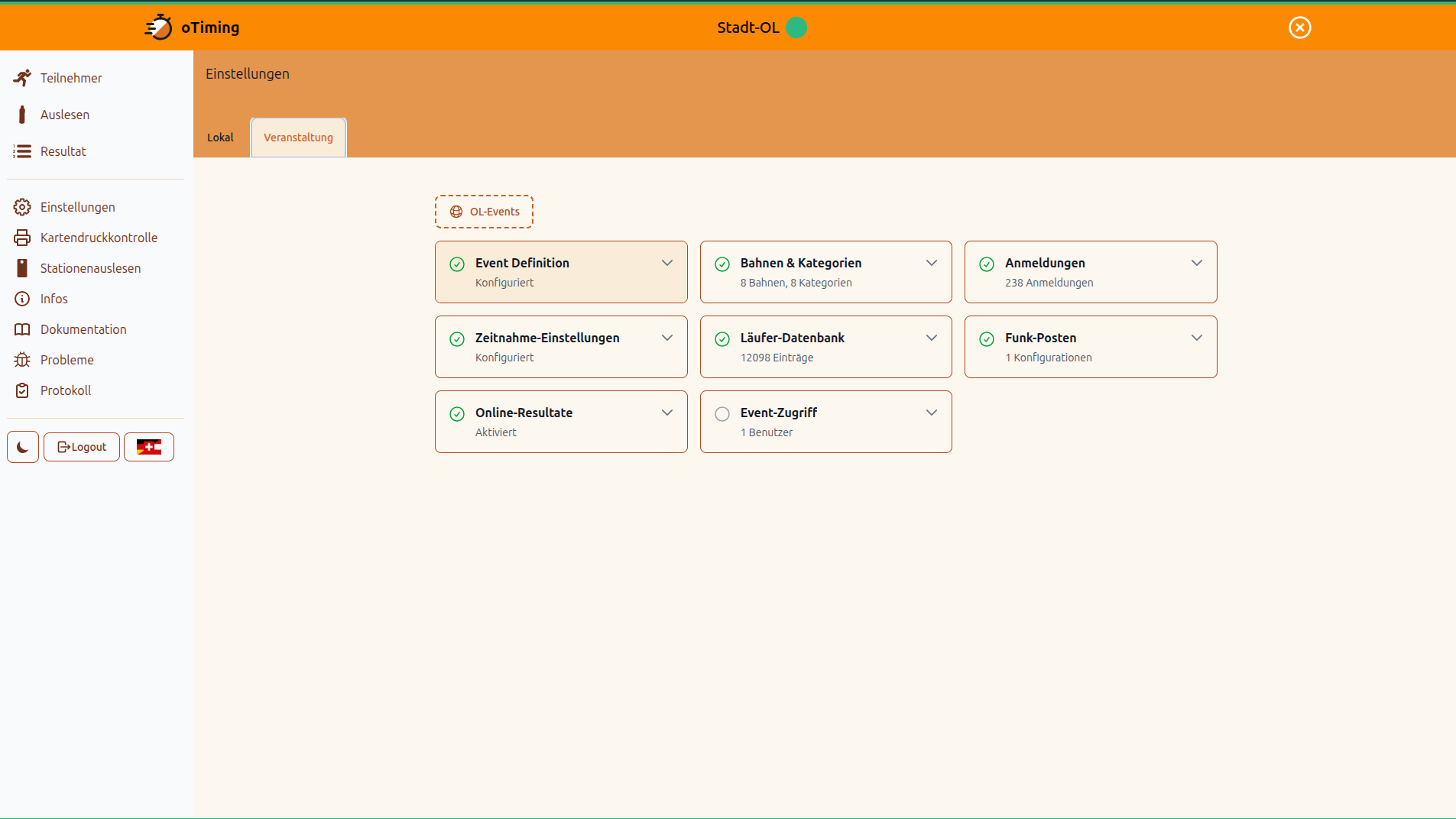This screenshot has width=1456, height=819.
Task: Toggle dark mode with the moon button
Action: coord(23,447)
